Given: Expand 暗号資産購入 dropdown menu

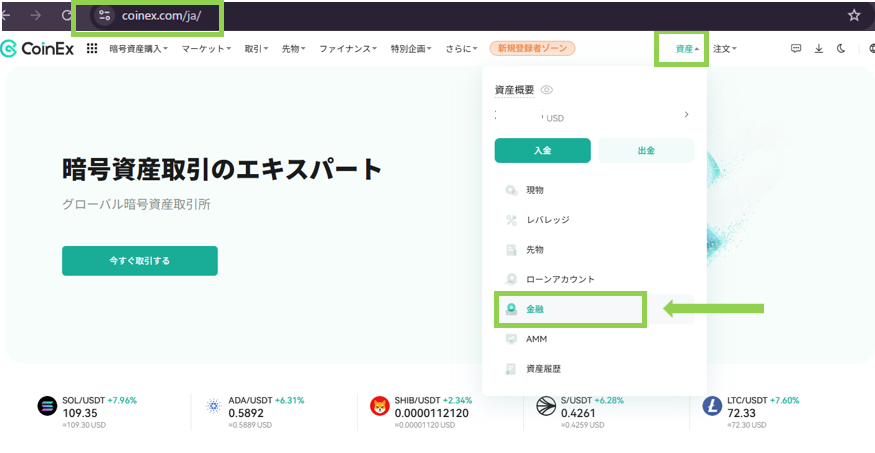Looking at the screenshot, I should point(138,49).
